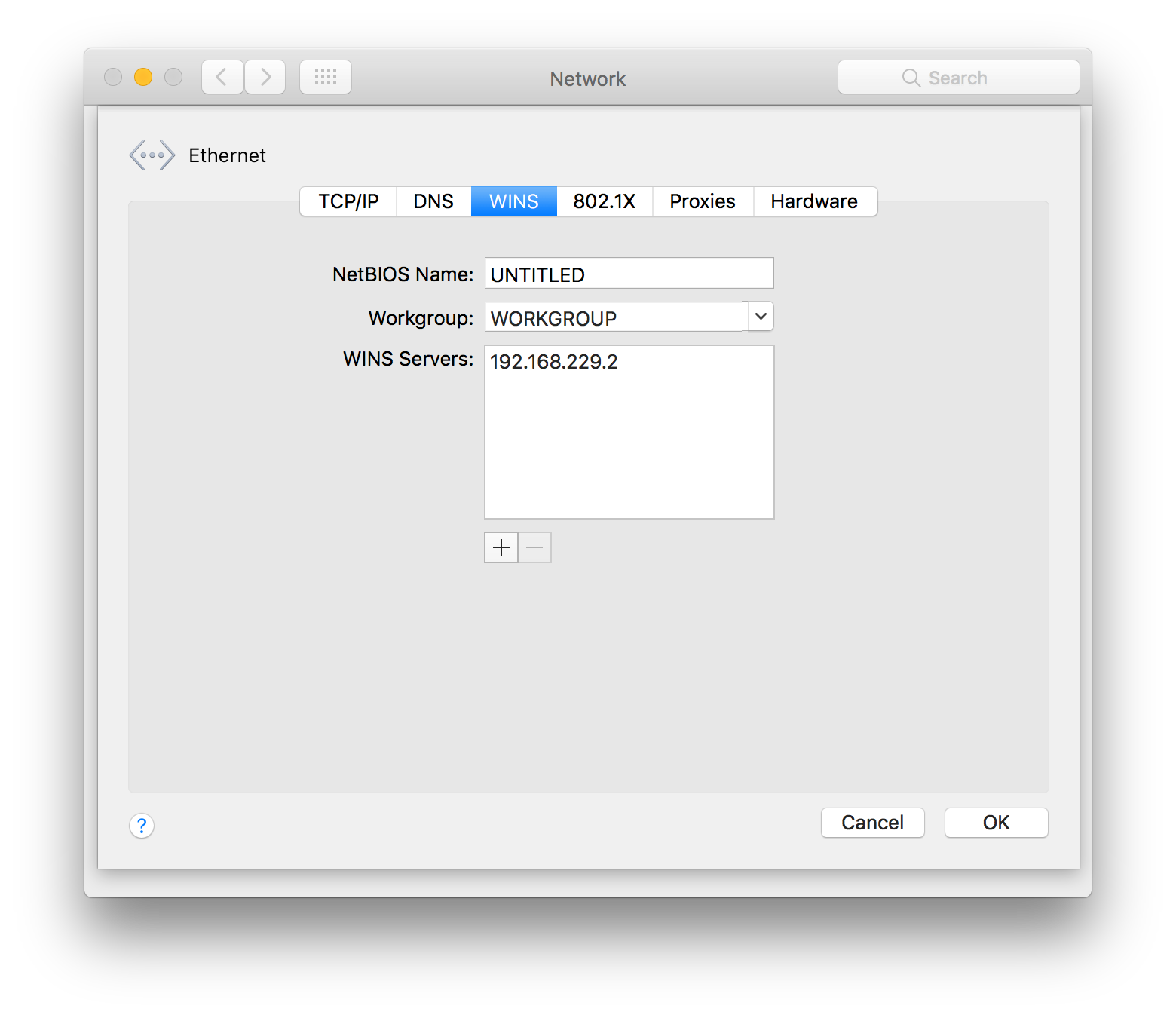The height and width of the screenshot is (1018, 1176).
Task: Click the Ethernet interface icon
Action: pos(152,155)
